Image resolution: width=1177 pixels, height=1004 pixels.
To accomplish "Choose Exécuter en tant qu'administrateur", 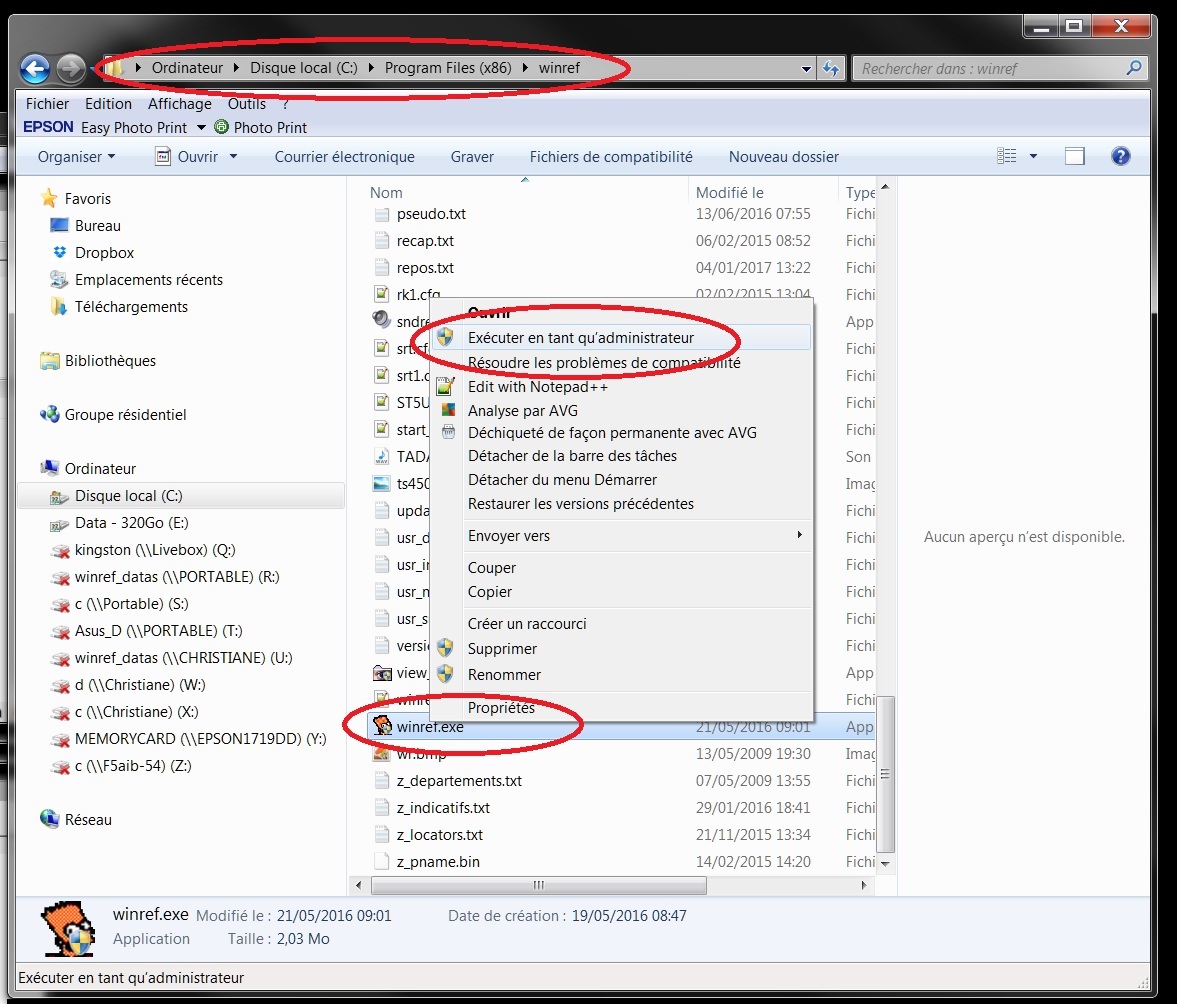I will coord(622,338).
